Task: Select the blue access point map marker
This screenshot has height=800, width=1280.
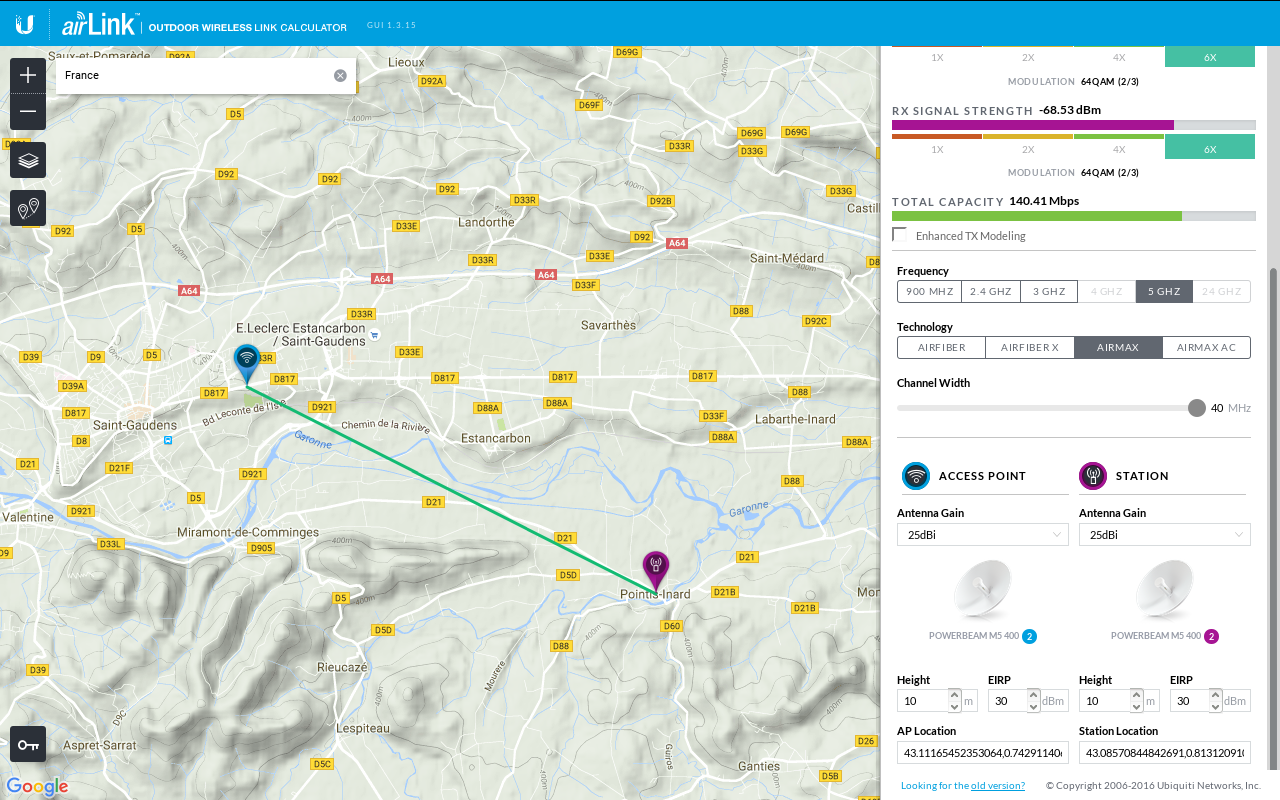Action: coord(246,362)
